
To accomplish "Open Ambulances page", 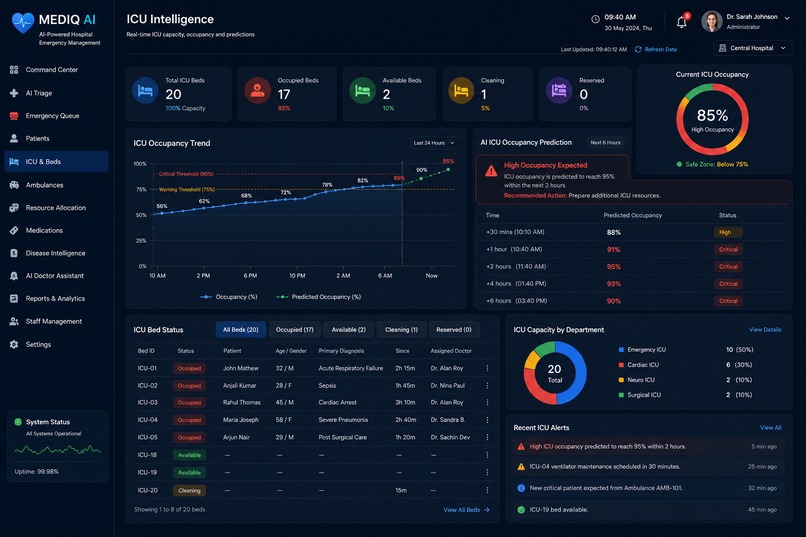I will pos(44,185).
